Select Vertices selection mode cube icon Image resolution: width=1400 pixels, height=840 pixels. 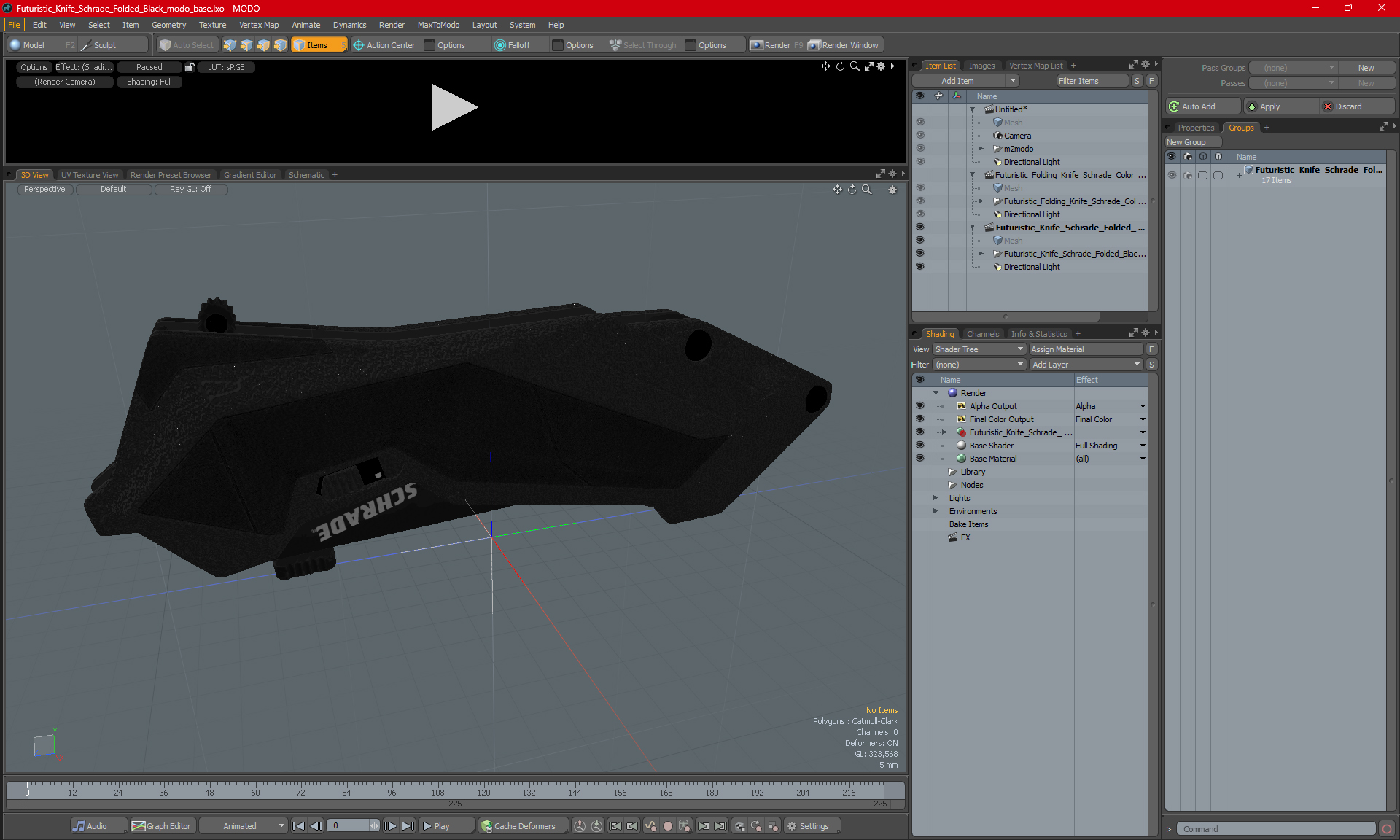230,45
